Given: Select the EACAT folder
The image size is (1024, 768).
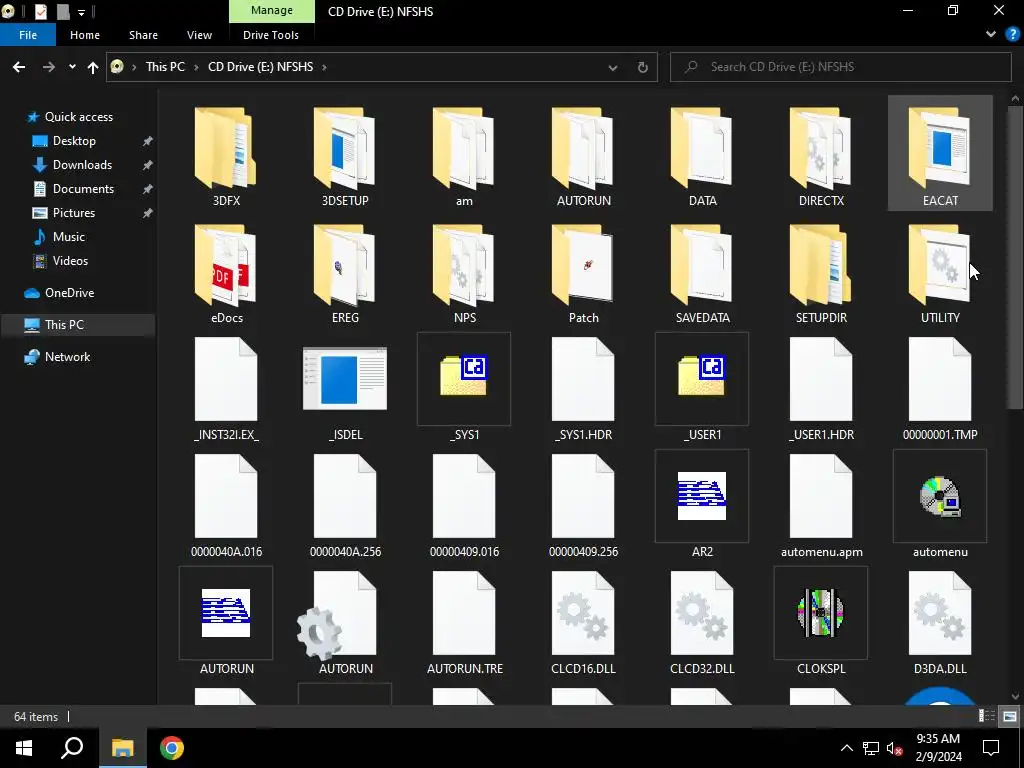Looking at the screenshot, I should tap(940, 154).
